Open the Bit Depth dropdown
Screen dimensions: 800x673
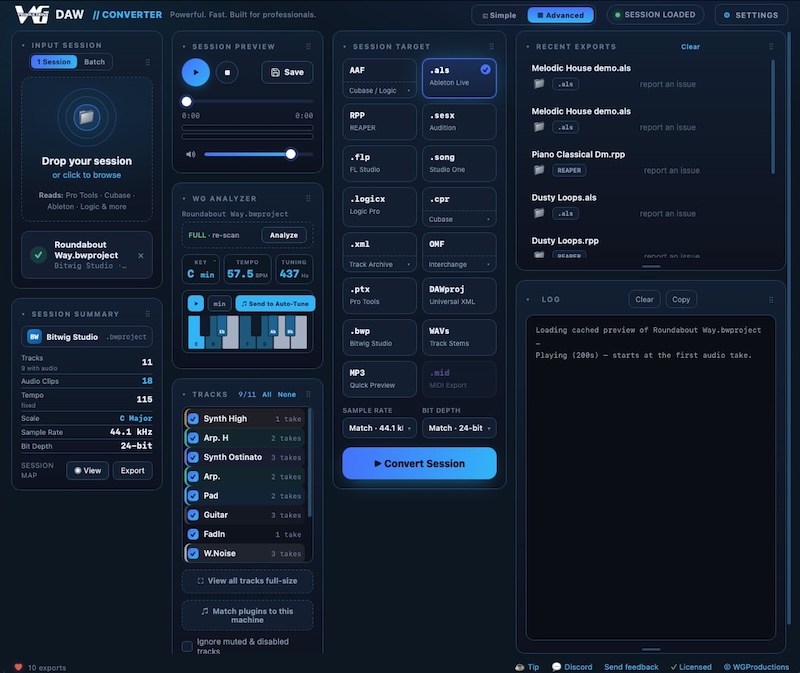459,428
